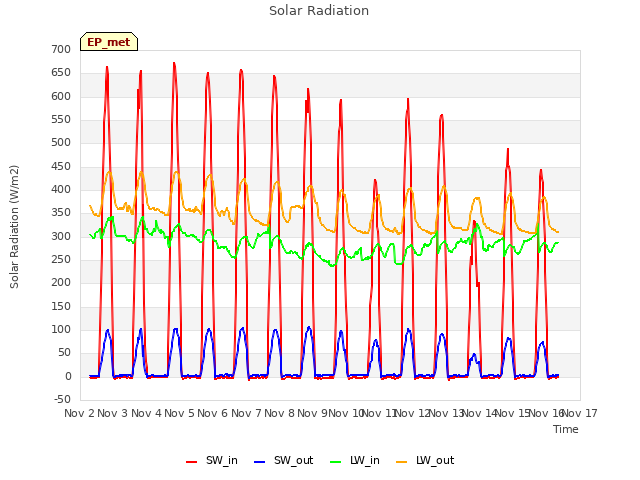
Task: Click the Solar Radiation chart title
Action: tap(319, 11)
